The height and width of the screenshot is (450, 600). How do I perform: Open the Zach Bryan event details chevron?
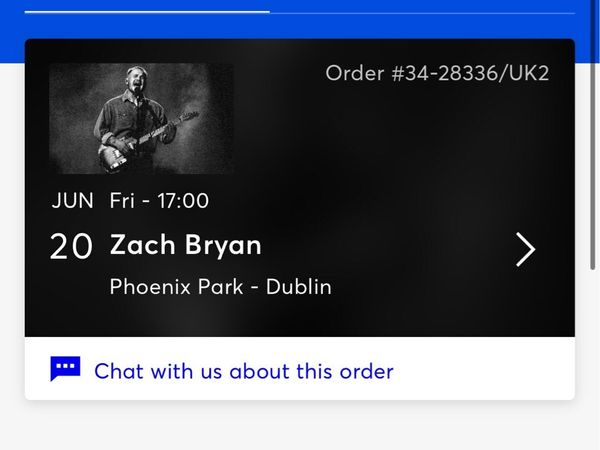coord(526,249)
